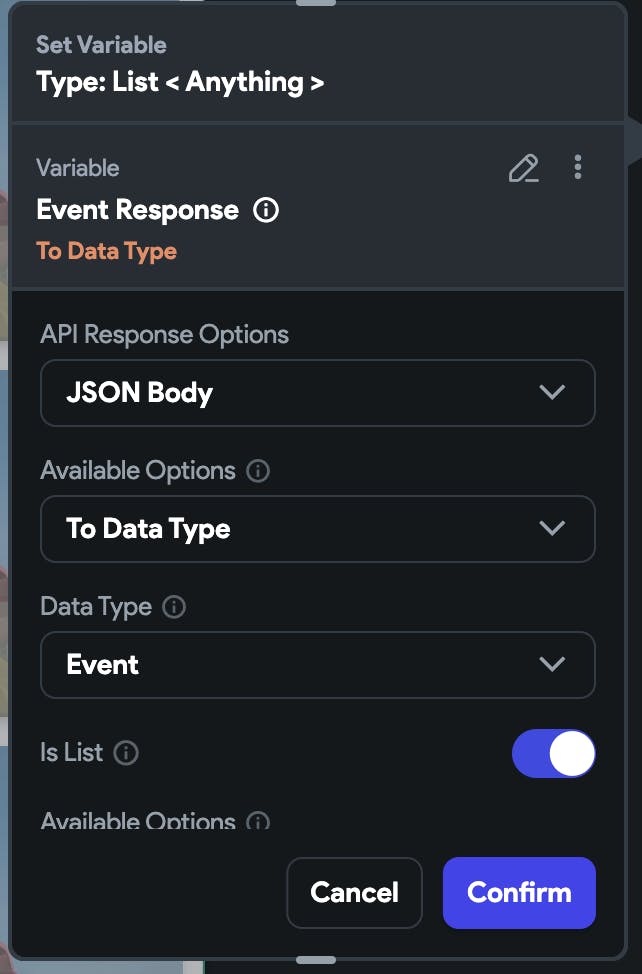Open the Event data type dropdown
Viewport: 642px width, 974px height.
pyautogui.click(x=317, y=665)
